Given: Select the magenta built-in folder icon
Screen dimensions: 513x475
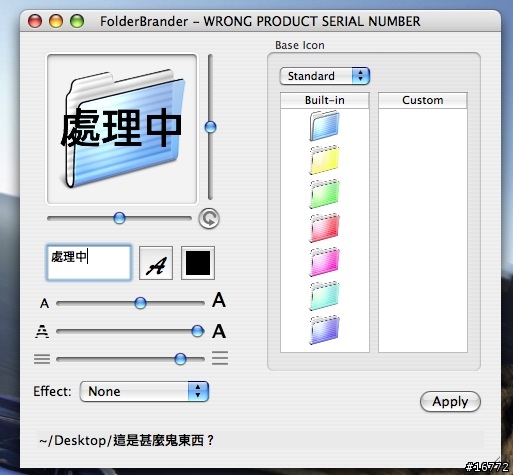Looking at the screenshot, I should pos(324,262).
